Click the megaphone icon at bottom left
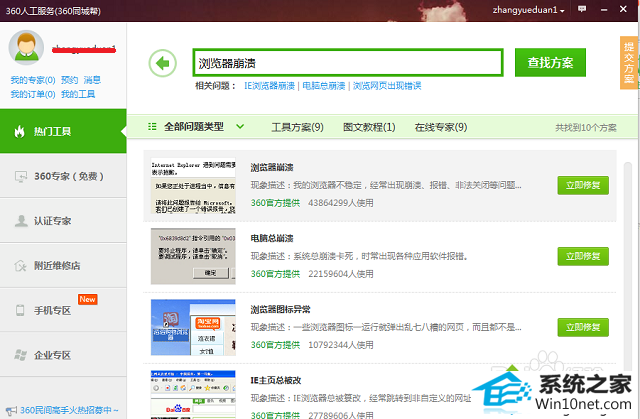640x419 pixels. (11, 410)
